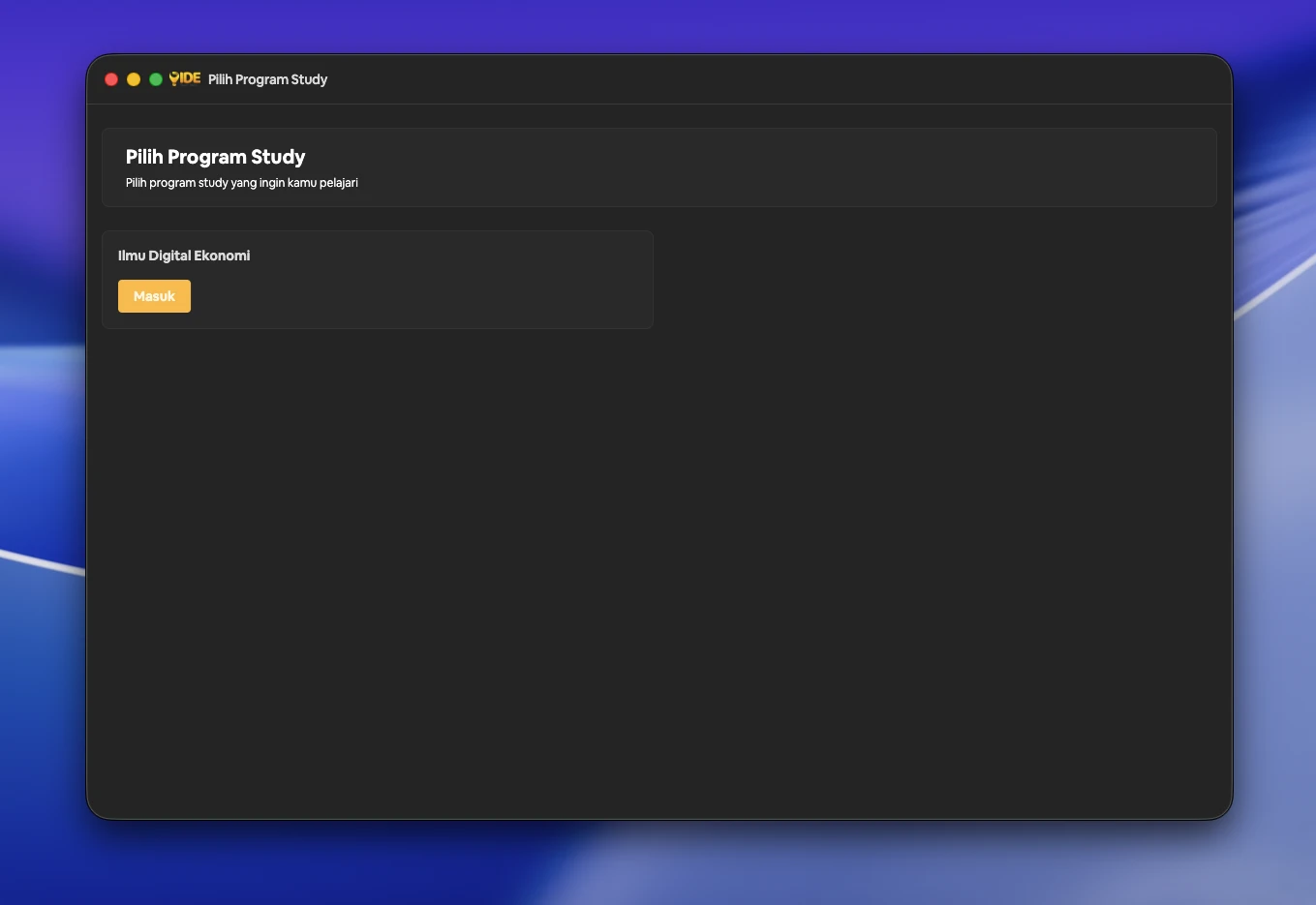Viewport: 1316px width, 905px height.
Task: Click empty space in the header panel
Action: click(x=775, y=167)
